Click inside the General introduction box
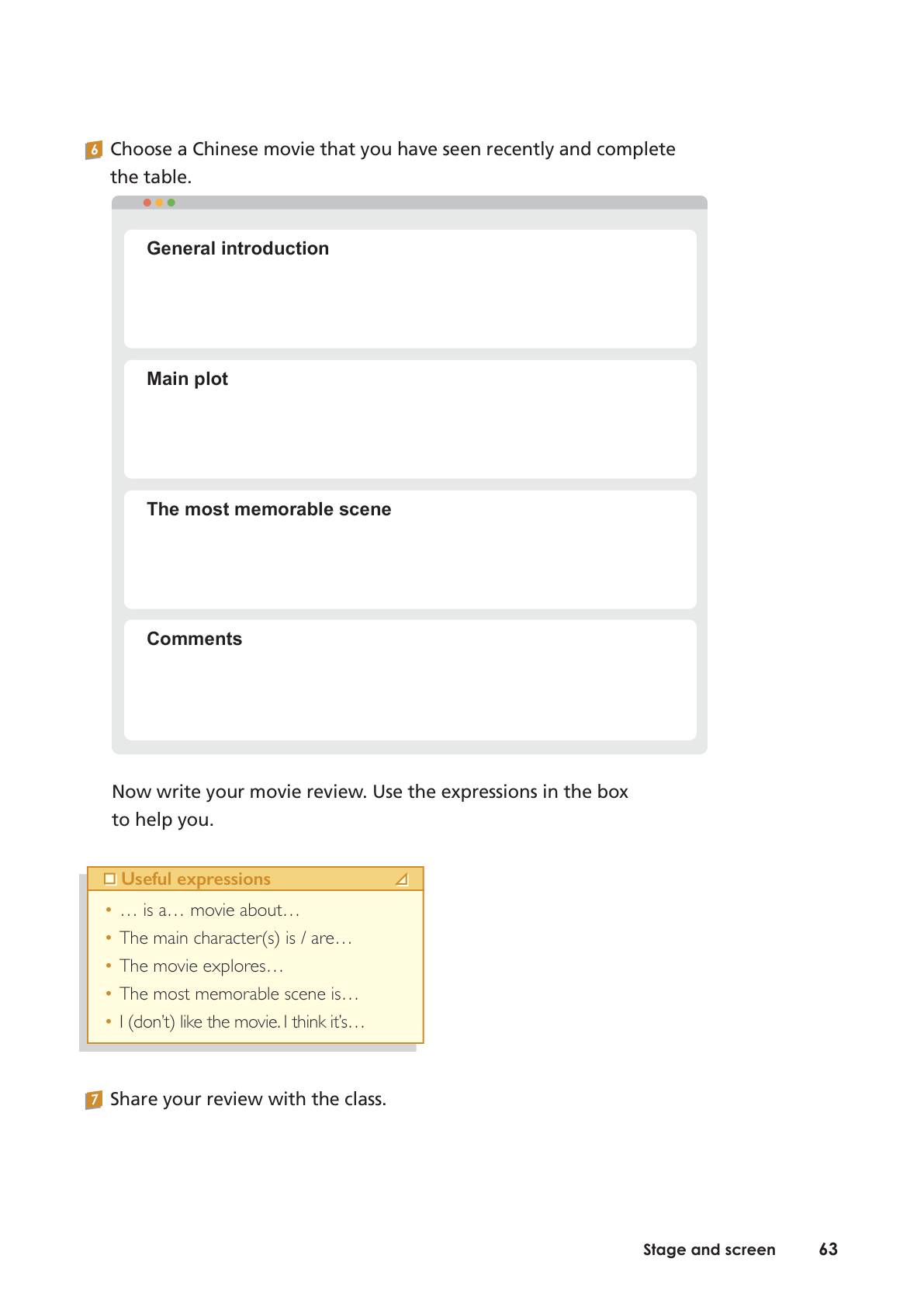Viewport: 924px width, 1307px height. point(410,289)
